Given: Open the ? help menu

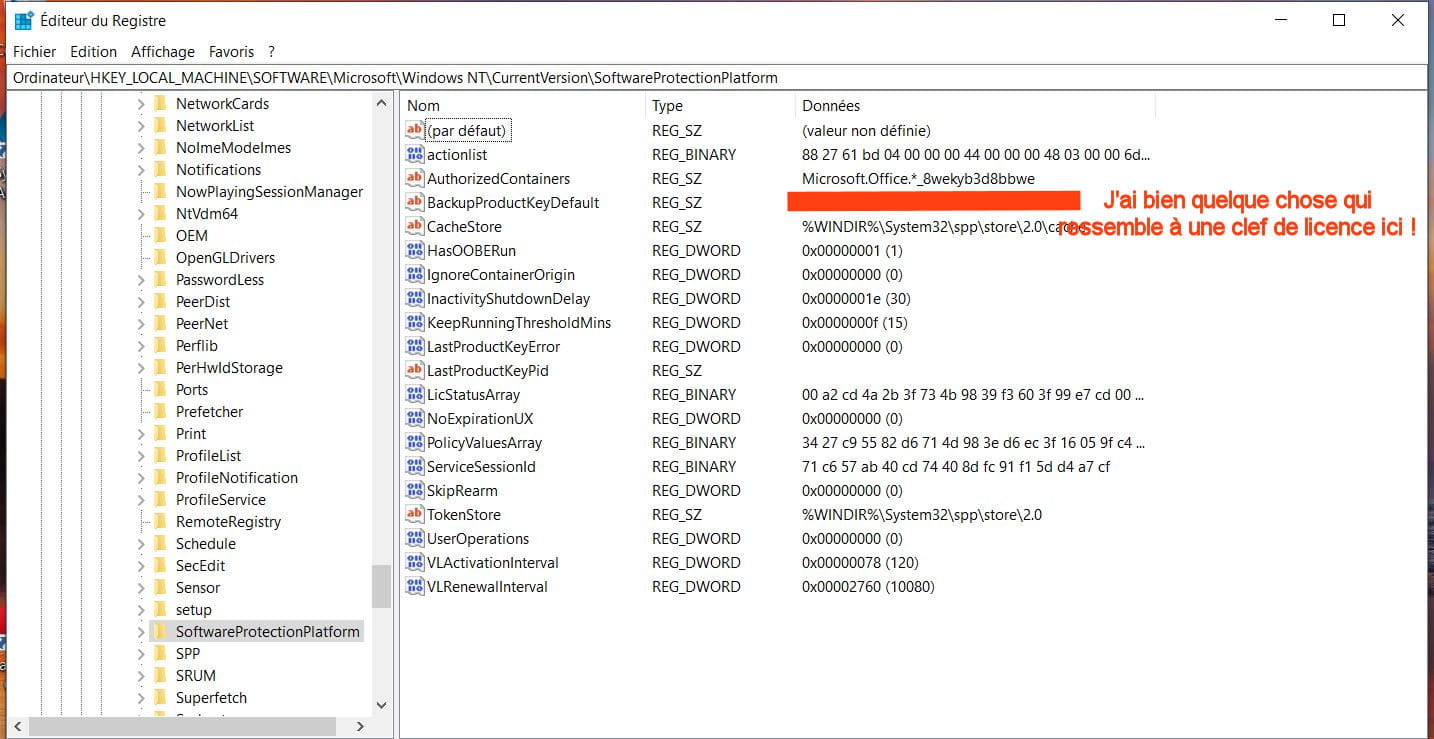Looking at the screenshot, I should pos(271,51).
